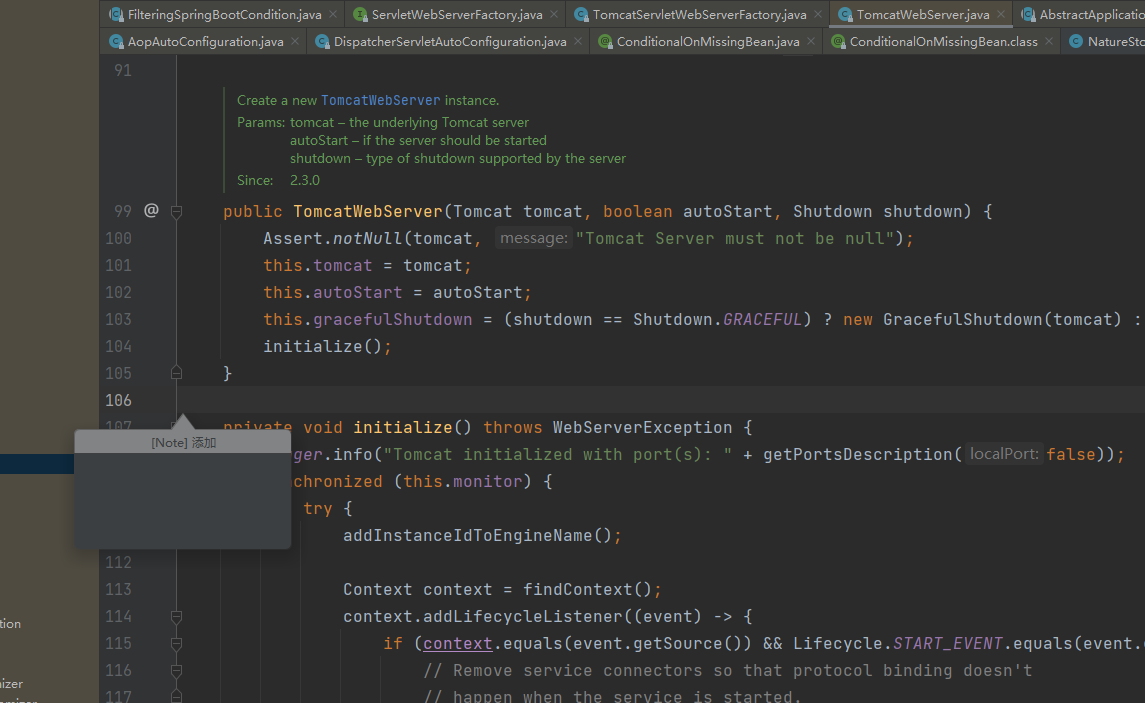
Task: Click the 'getPortsDescription' method call
Action: [857, 455]
